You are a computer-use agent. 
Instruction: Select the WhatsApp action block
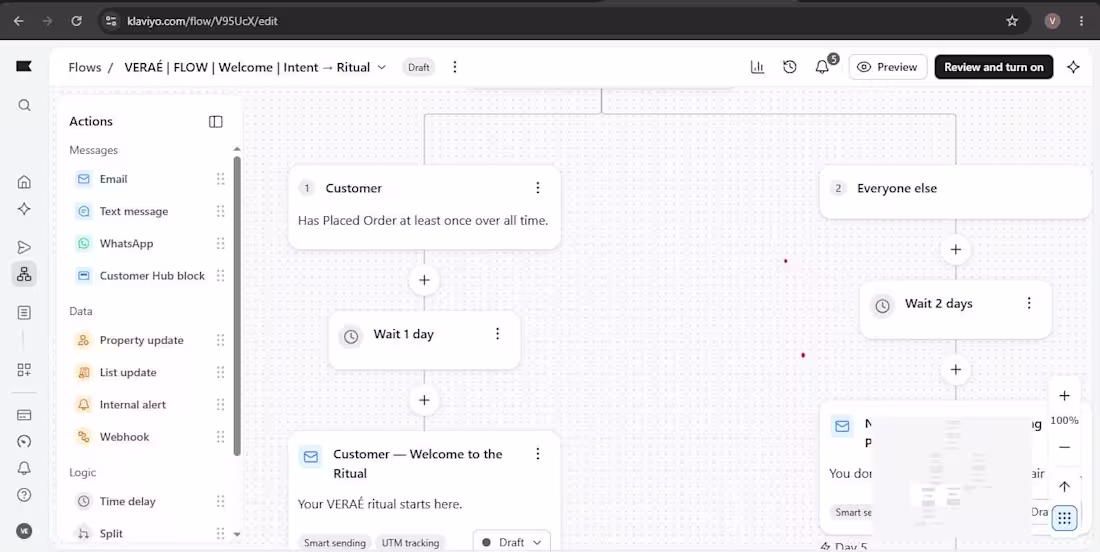tap(149, 243)
